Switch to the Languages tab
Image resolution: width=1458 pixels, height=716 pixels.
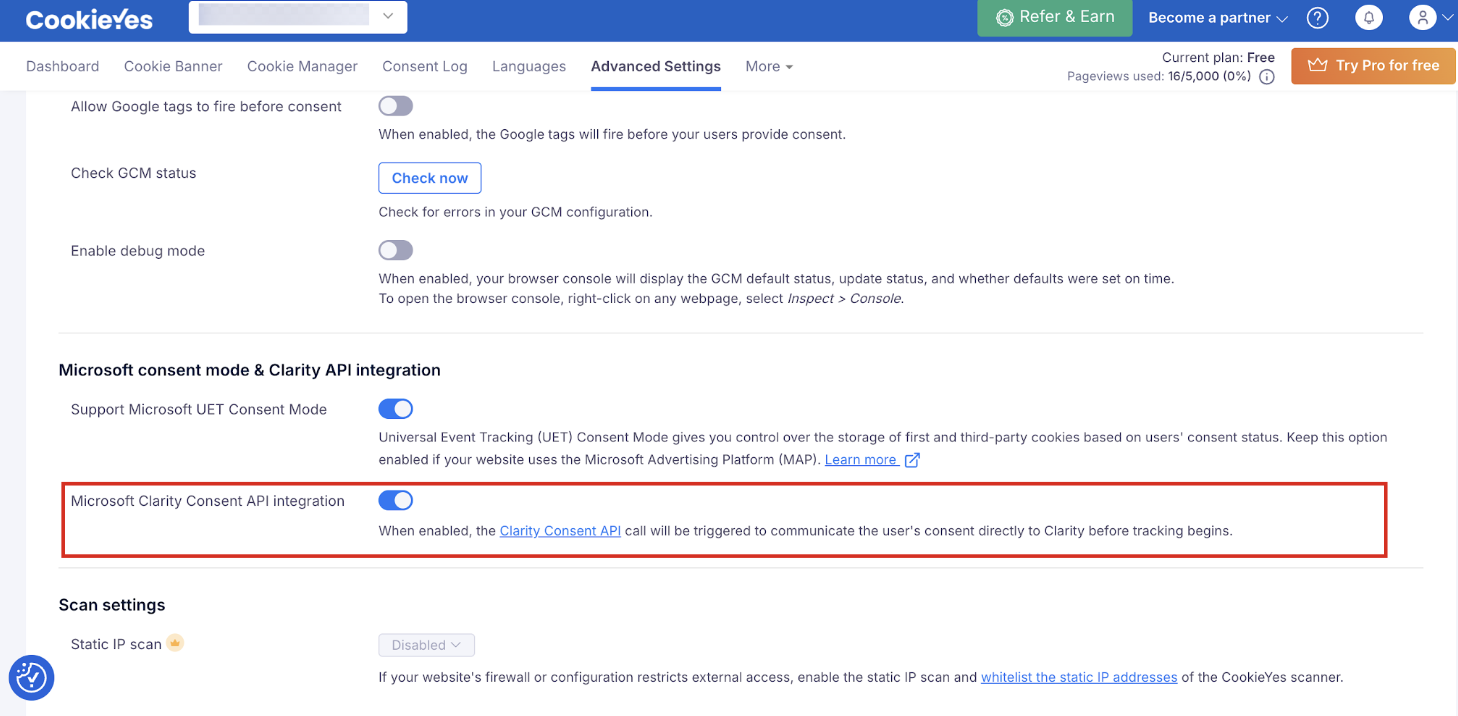click(529, 66)
